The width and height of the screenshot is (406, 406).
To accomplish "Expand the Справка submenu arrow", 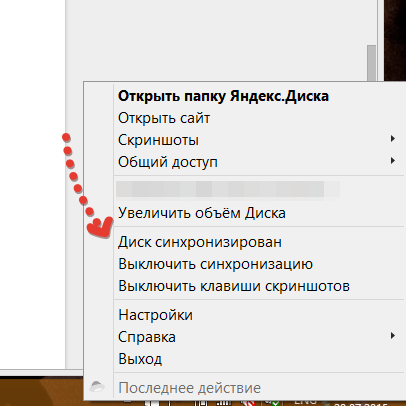I will click(x=393, y=335).
